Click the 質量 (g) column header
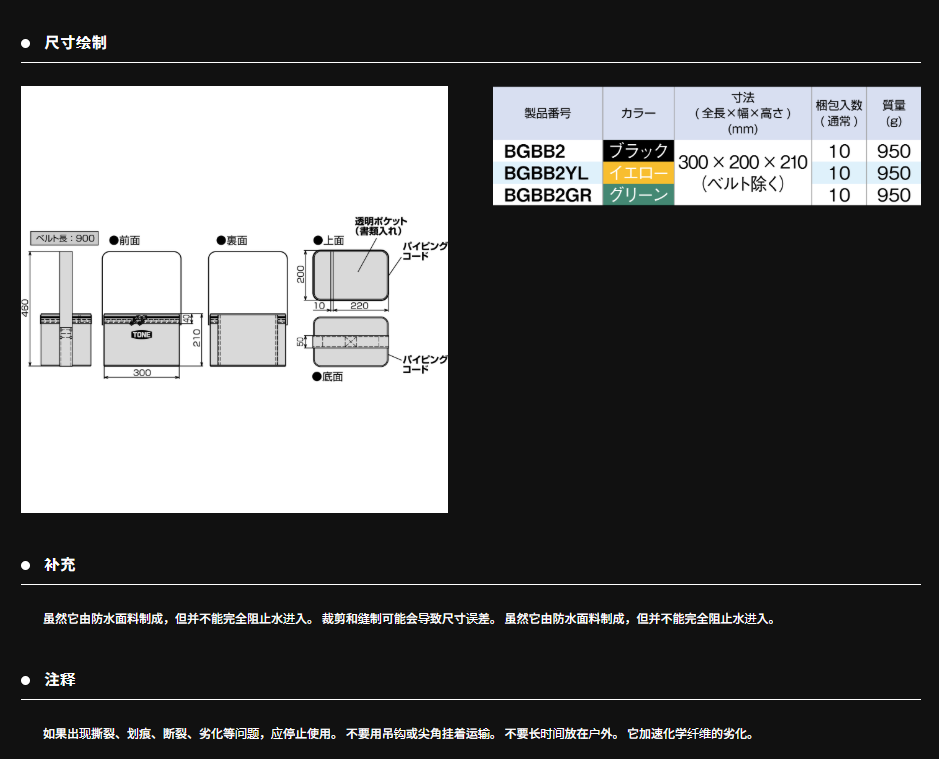 [893, 113]
